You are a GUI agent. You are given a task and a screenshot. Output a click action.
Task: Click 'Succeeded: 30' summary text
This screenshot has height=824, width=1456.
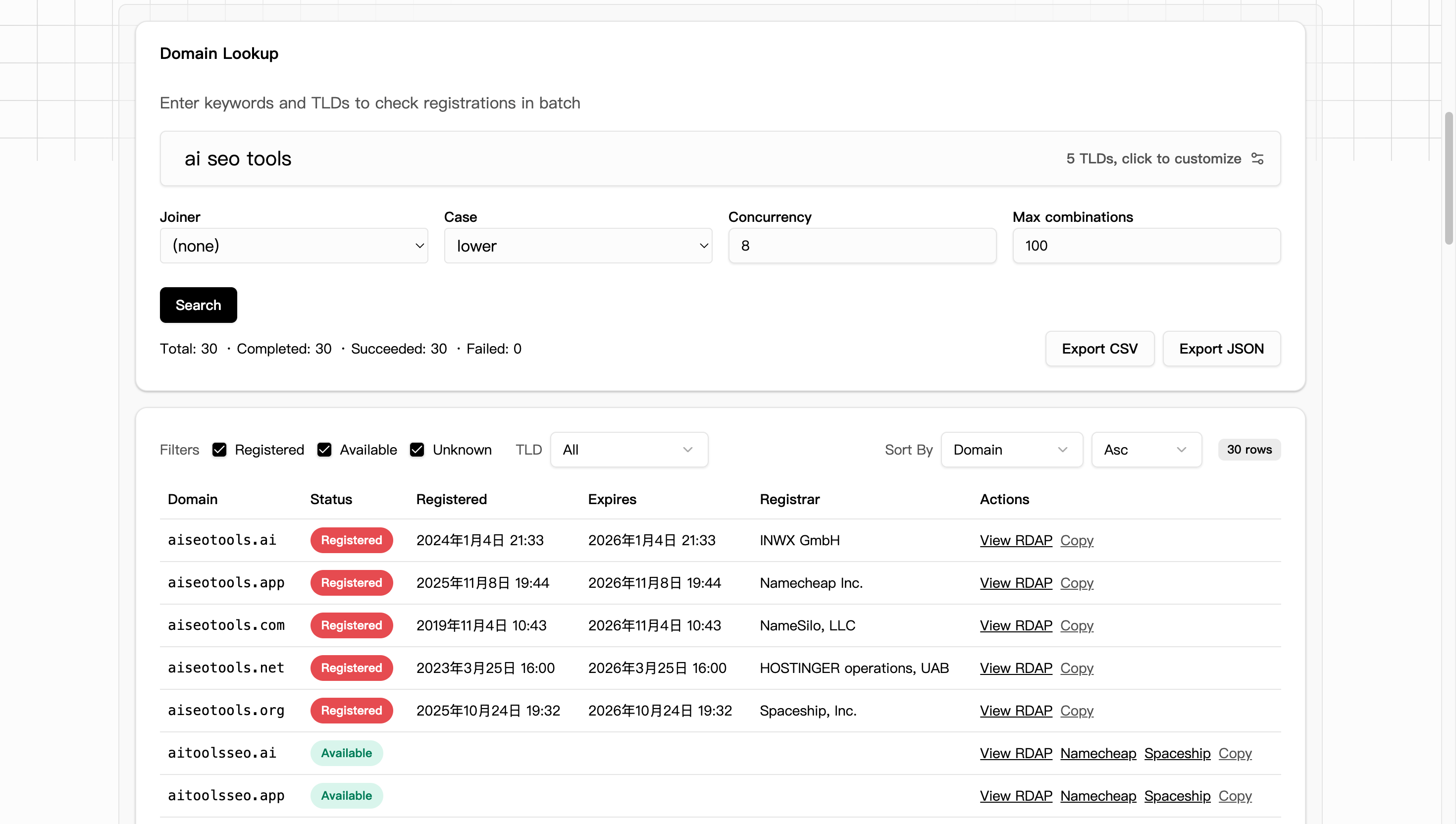point(399,349)
